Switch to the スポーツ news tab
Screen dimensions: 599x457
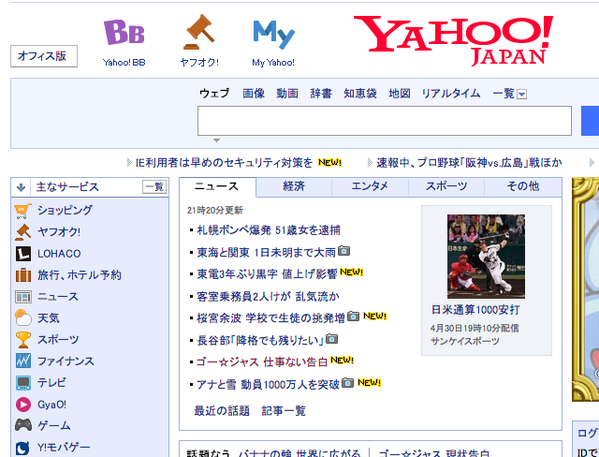point(446,186)
